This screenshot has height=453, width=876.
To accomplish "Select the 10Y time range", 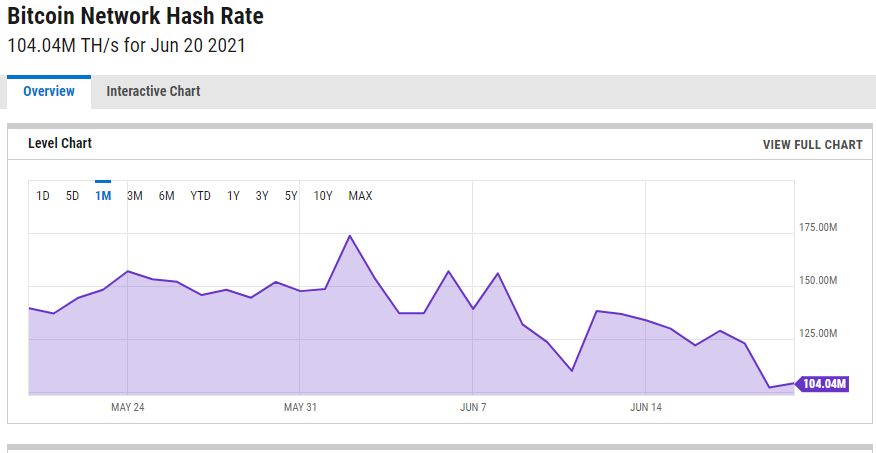I will 323,196.
